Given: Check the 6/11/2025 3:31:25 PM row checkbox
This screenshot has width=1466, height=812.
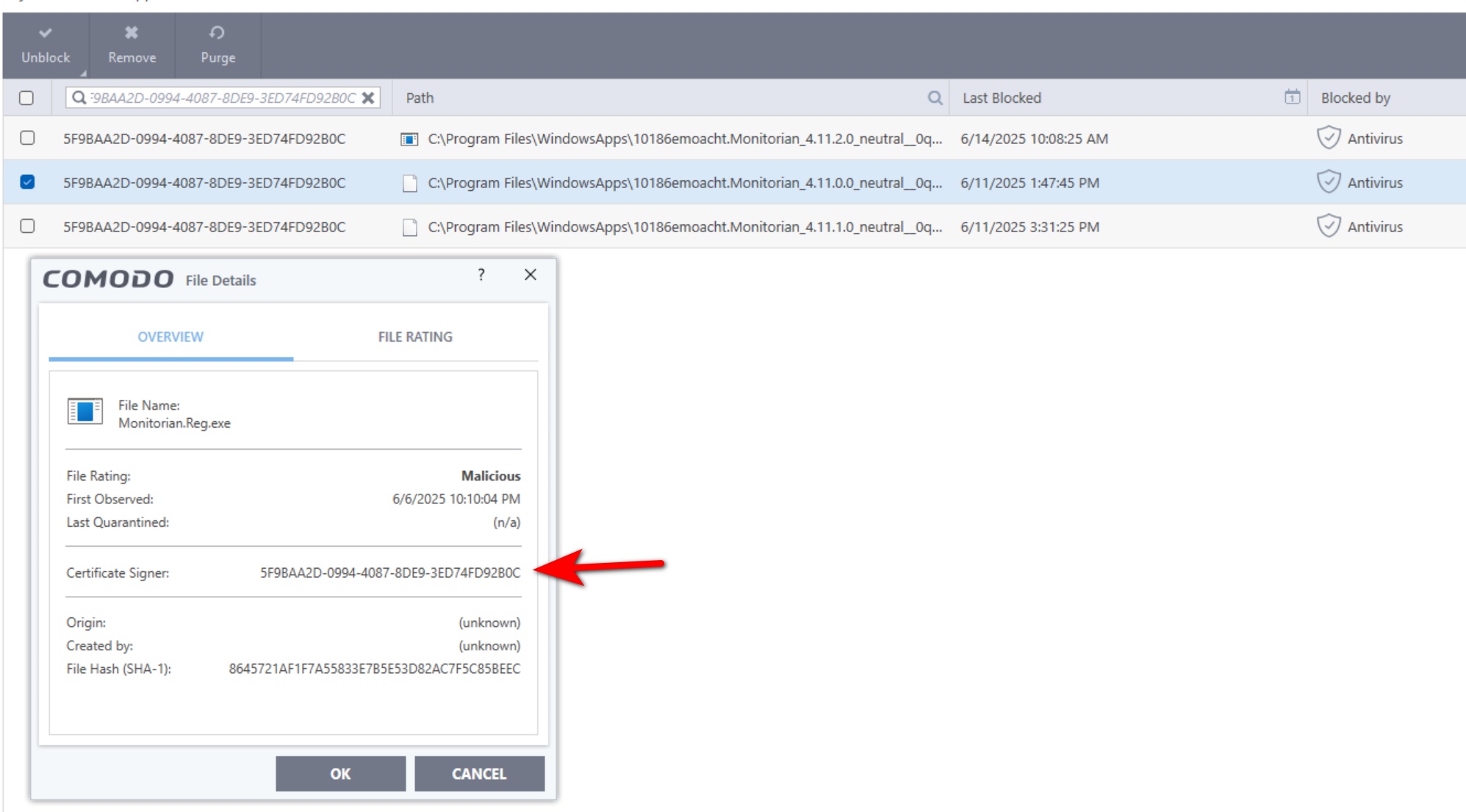Looking at the screenshot, I should [27, 226].
